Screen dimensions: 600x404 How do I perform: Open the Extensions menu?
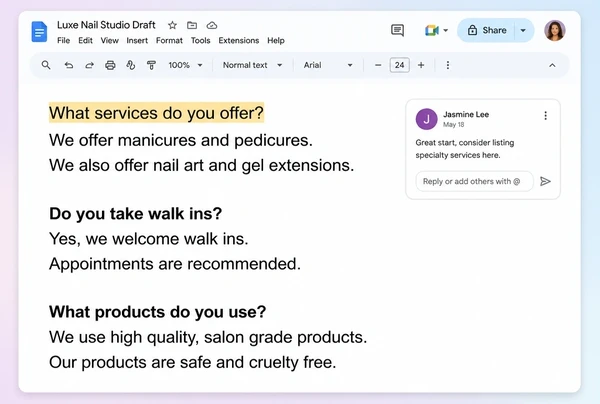(x=239, y=41)
